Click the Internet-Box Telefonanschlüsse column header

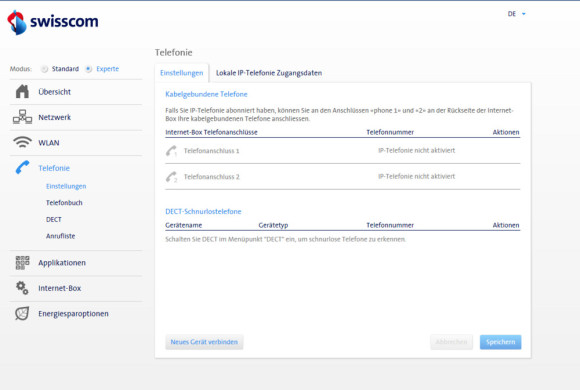[x=211, y=132]
